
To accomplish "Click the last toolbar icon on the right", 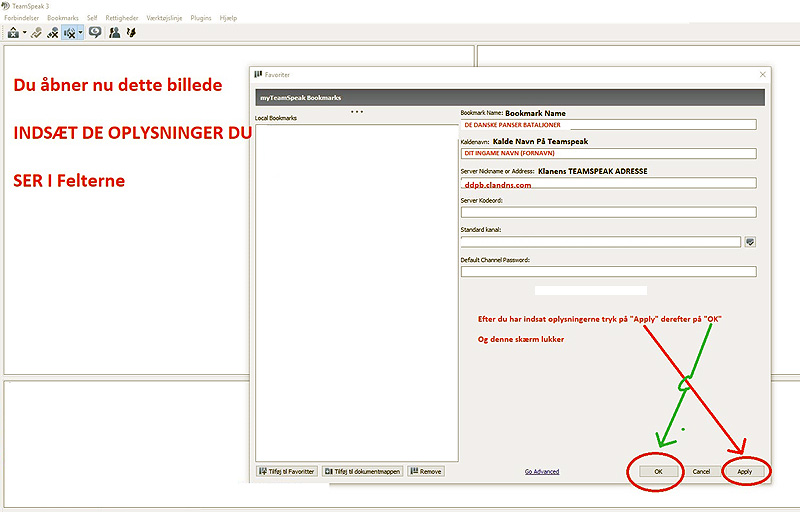I will [x=131, y=32].
